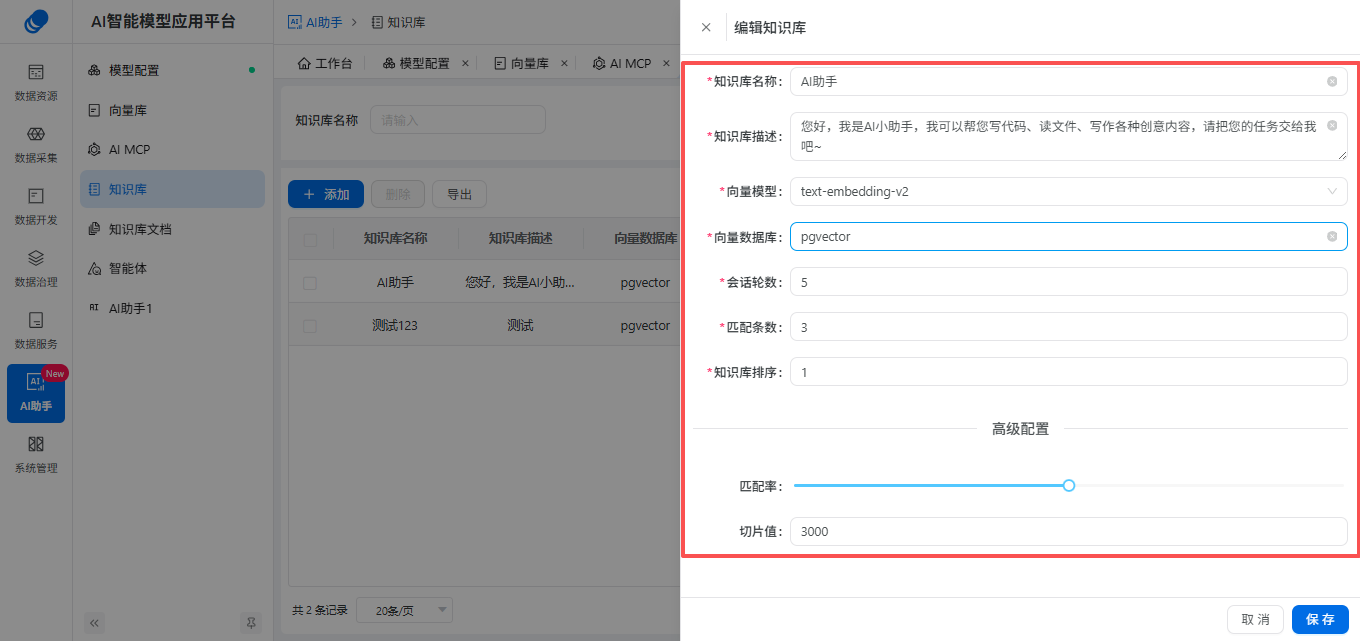Viewport: 1360px width, 641px height.
Task: Close the 向量库 tab
Action: coord(564,63)
